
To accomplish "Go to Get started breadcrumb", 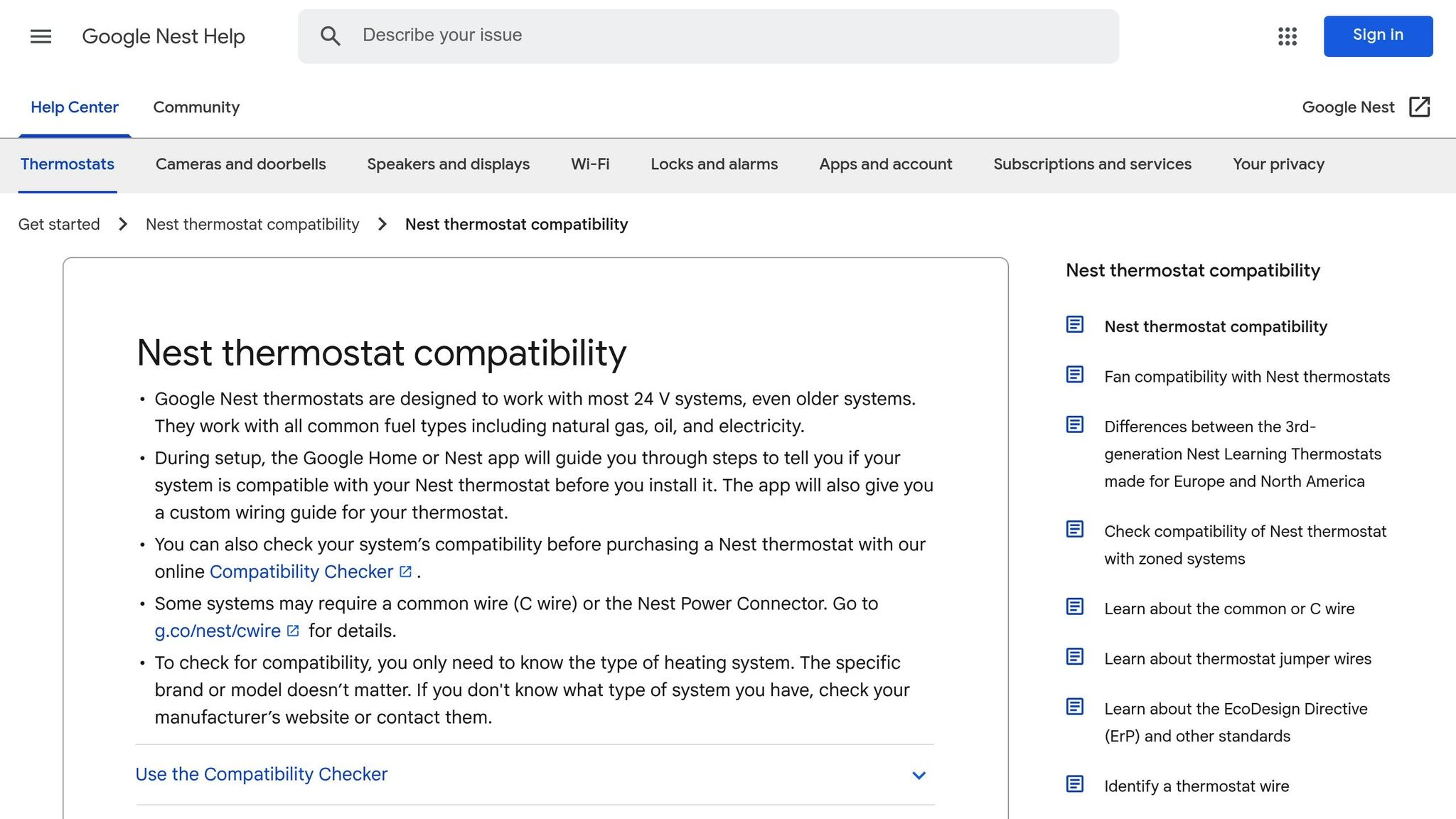I will 59,225.
